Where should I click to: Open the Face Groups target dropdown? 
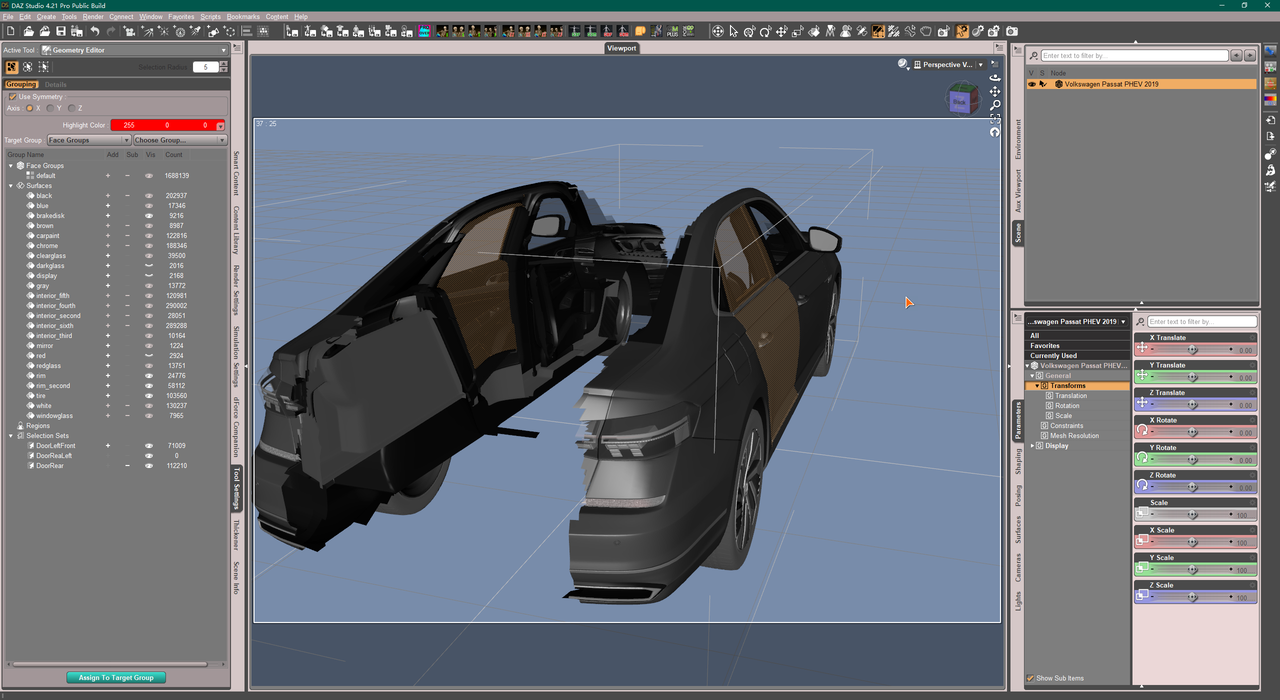88,140
